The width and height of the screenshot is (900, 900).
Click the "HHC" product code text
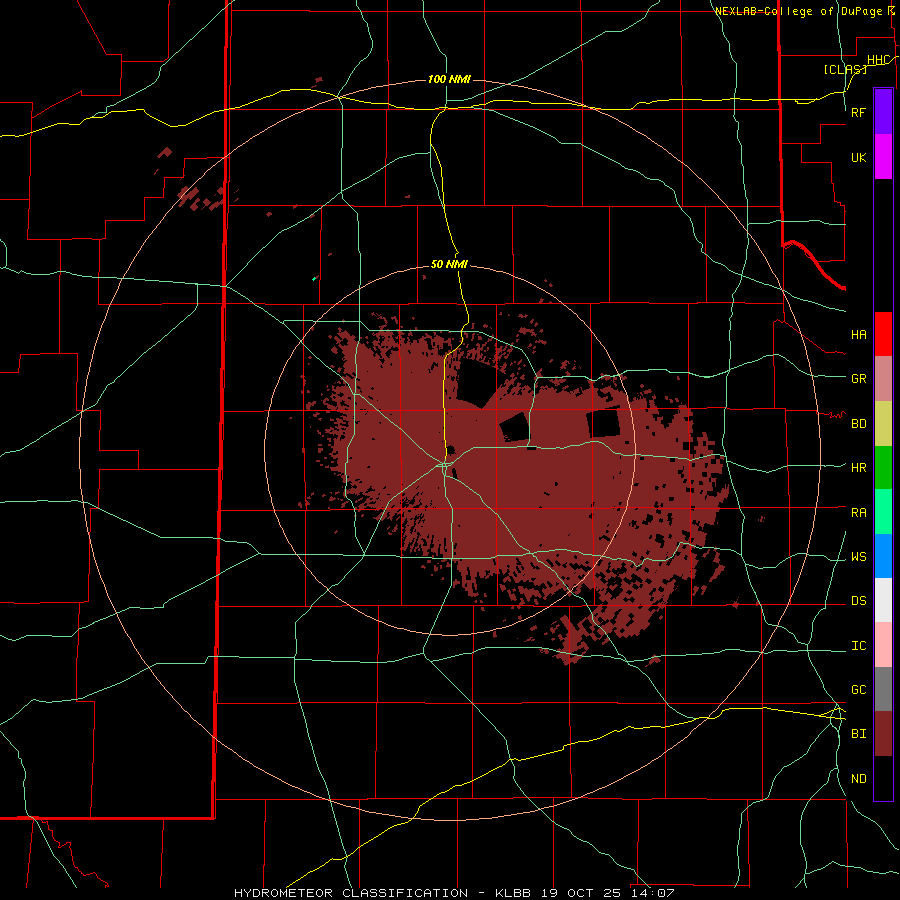click(878, 60)
